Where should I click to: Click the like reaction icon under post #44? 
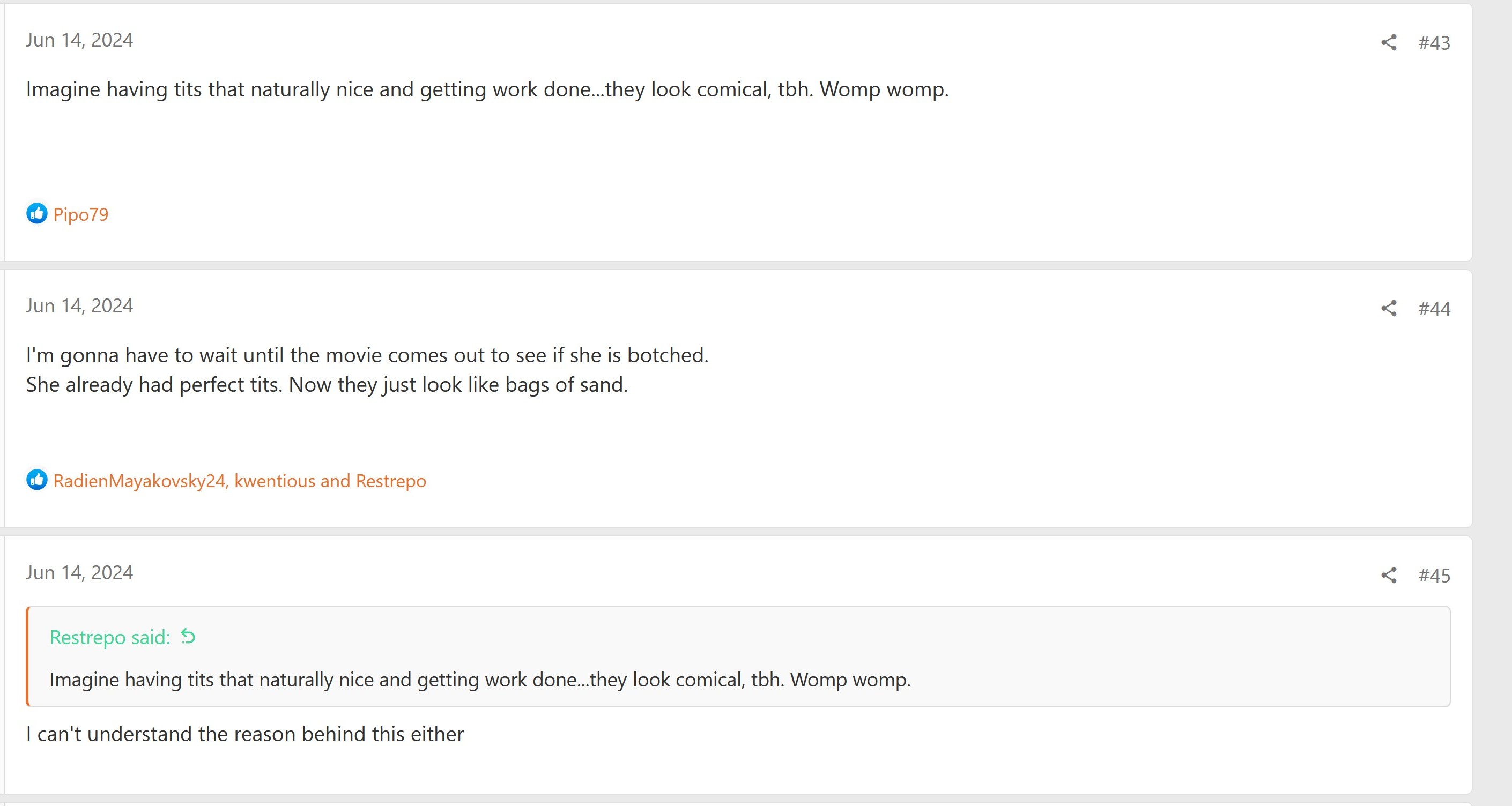point(36,480)
